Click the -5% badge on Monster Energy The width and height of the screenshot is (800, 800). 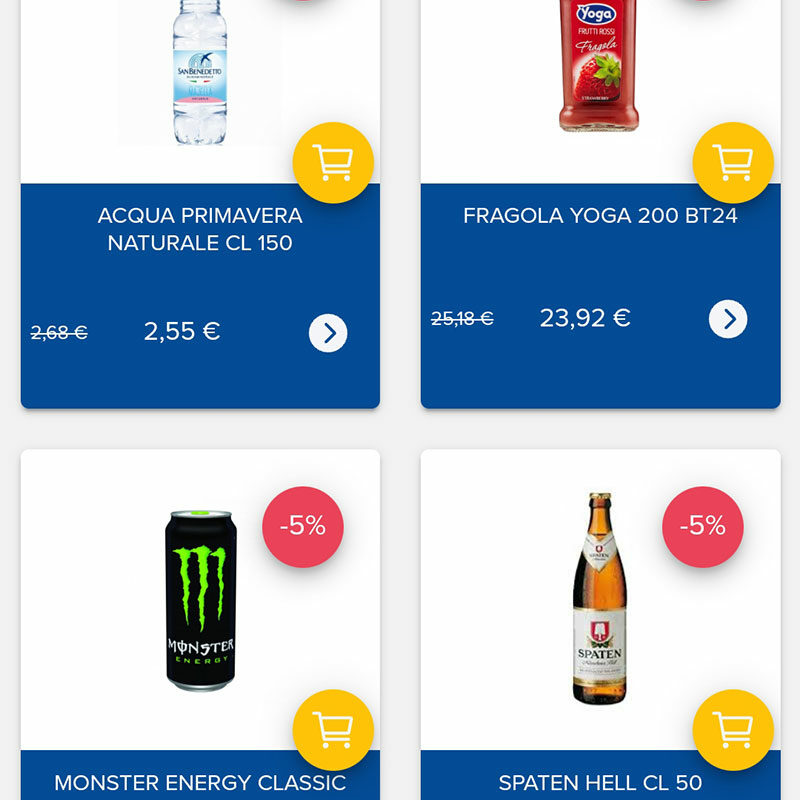click(302, 526)
